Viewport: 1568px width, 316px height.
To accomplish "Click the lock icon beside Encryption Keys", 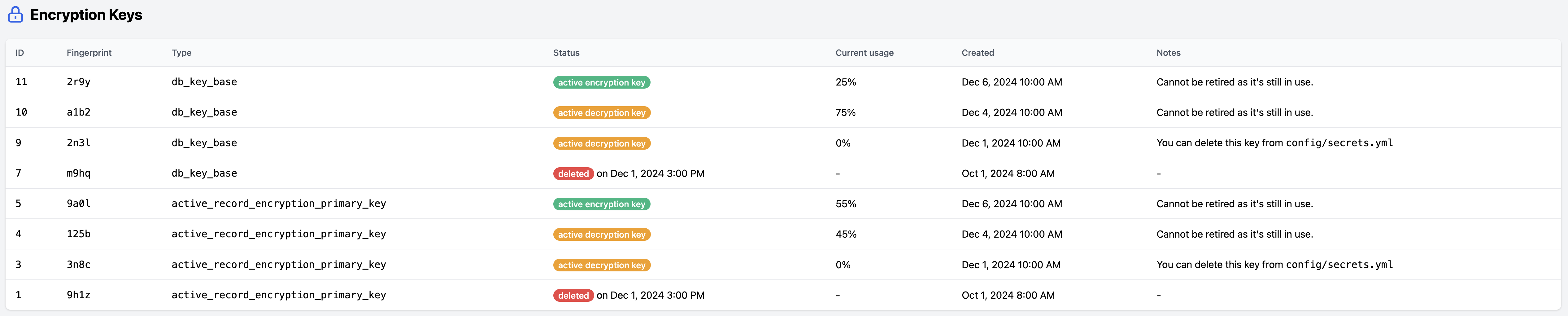I will click(x=15, y=15).
